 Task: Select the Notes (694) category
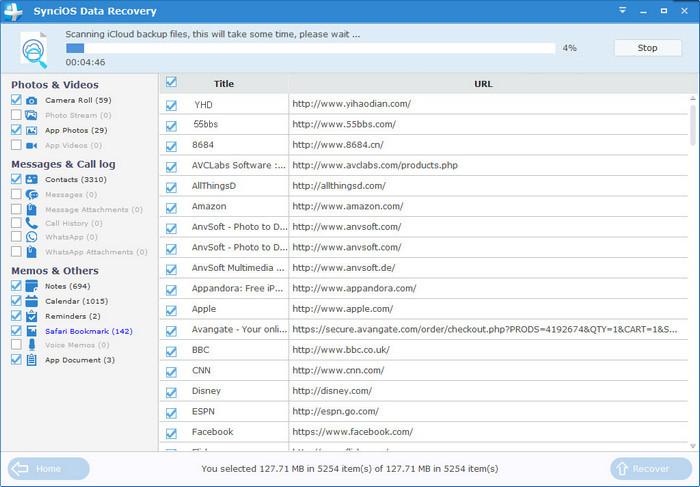[x=67, y=286]
